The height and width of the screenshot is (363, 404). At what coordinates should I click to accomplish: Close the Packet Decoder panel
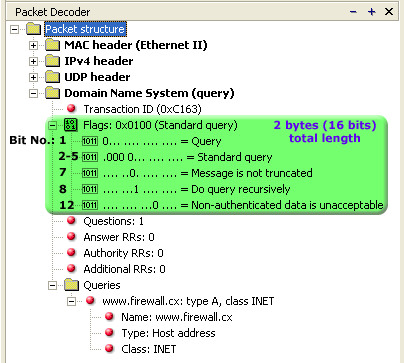coord(389,12)
